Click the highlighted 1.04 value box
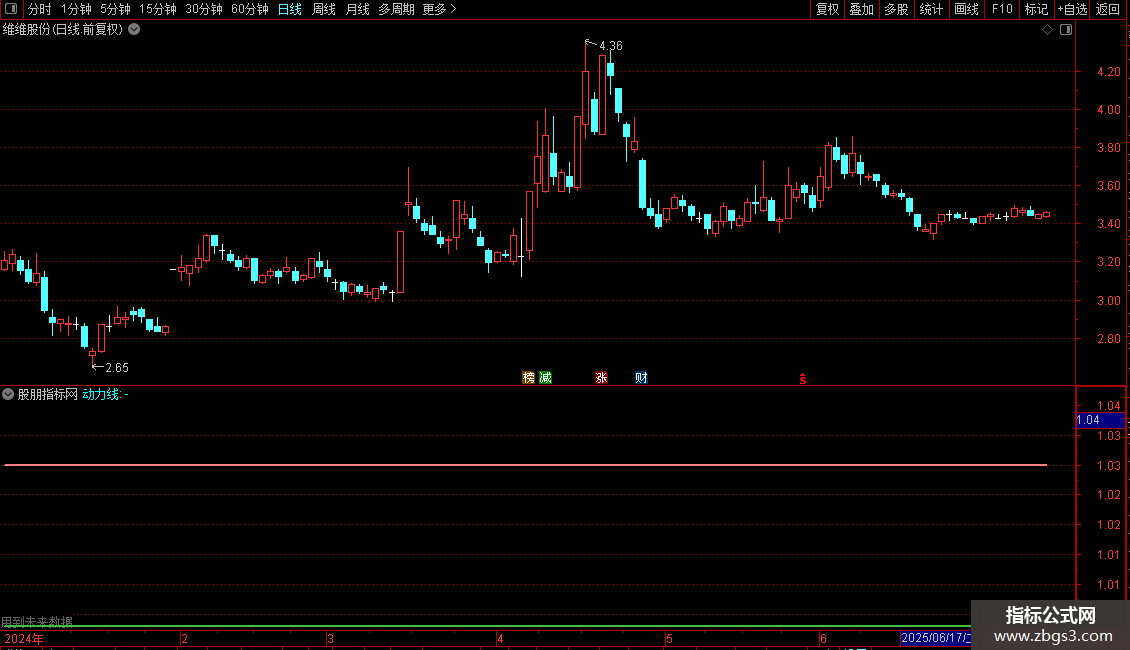Screen dimensions: 1130x650 pos(1100,420)
